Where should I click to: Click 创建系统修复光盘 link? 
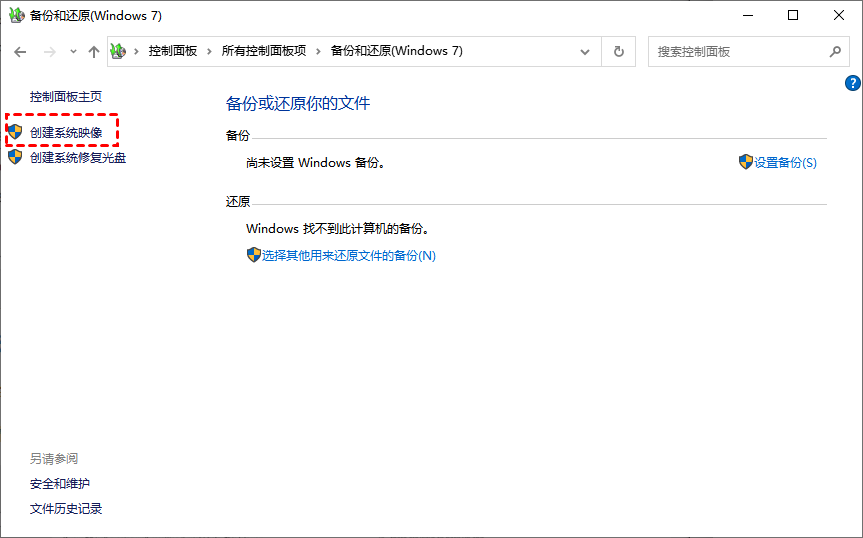(78, 158)
